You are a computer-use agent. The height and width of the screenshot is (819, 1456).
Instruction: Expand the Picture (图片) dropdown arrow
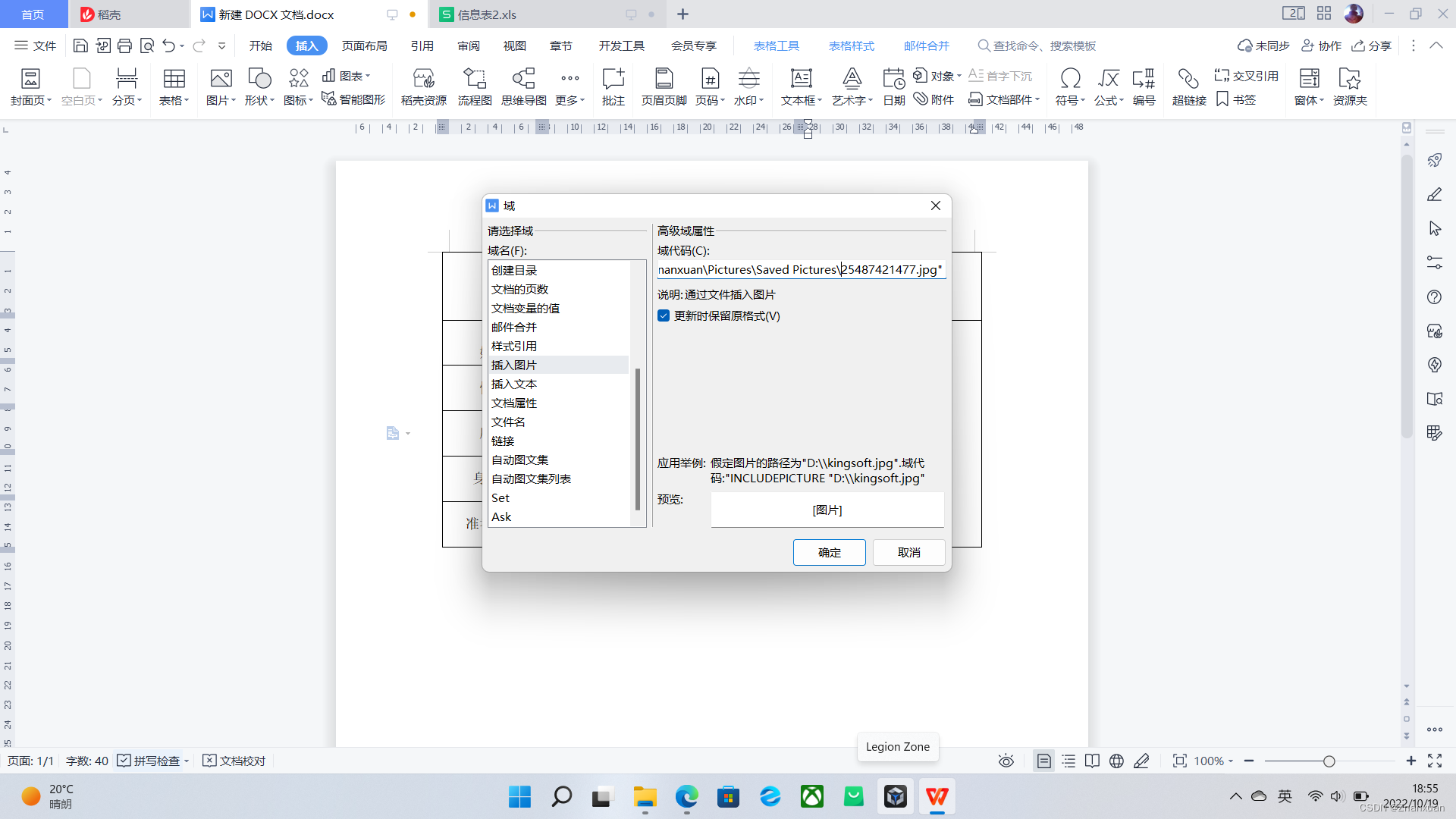pos(234,100)
